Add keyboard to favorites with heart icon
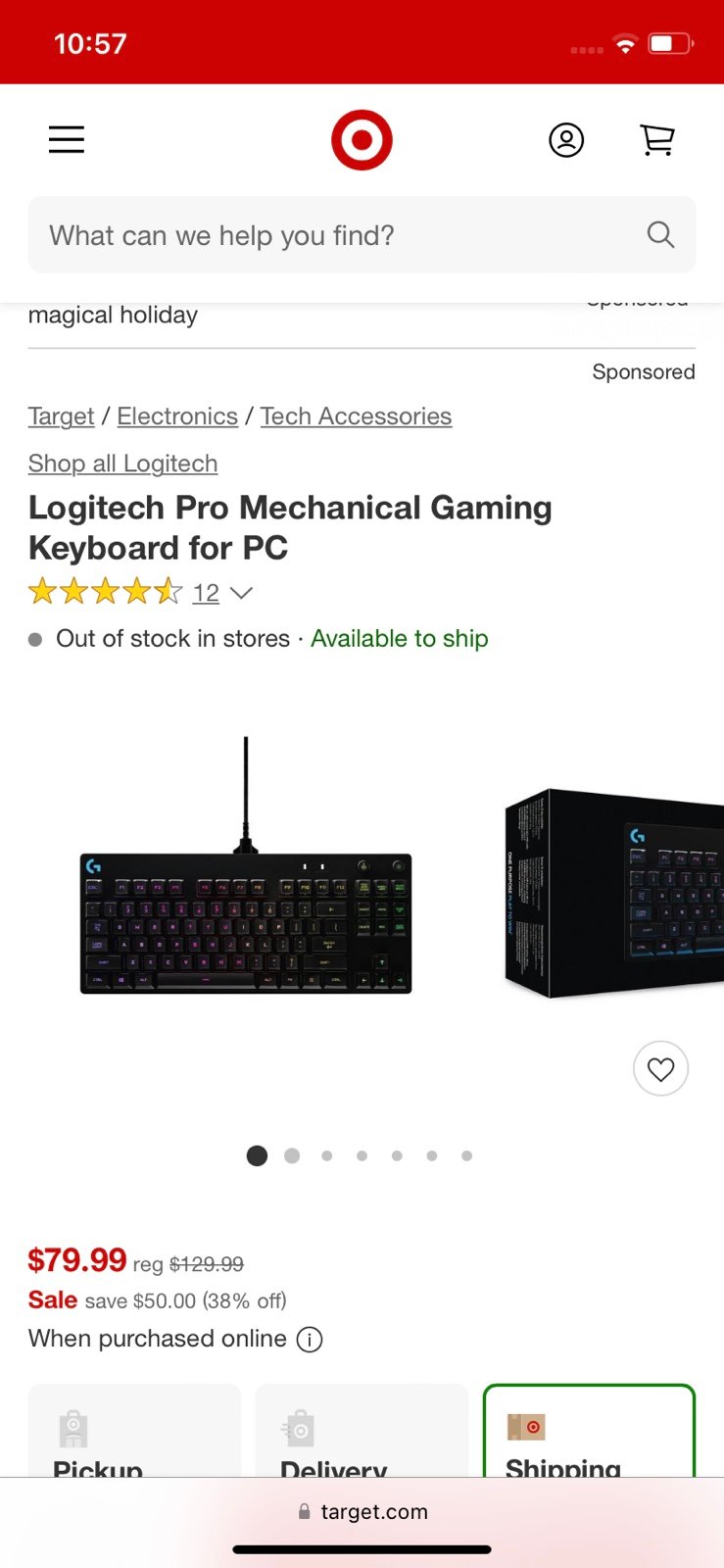Viewport: 724px width, 1568px height. point(661,1068)
